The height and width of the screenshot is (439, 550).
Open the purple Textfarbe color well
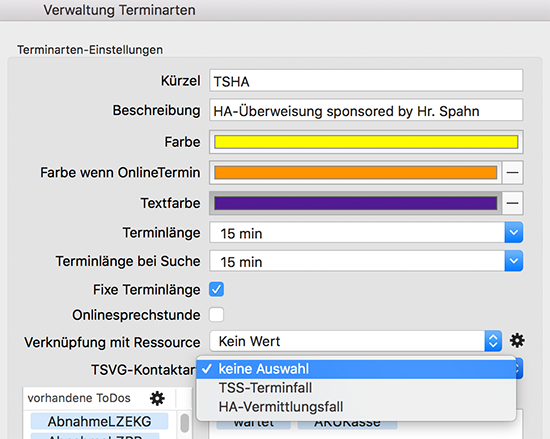click(356, 203)
